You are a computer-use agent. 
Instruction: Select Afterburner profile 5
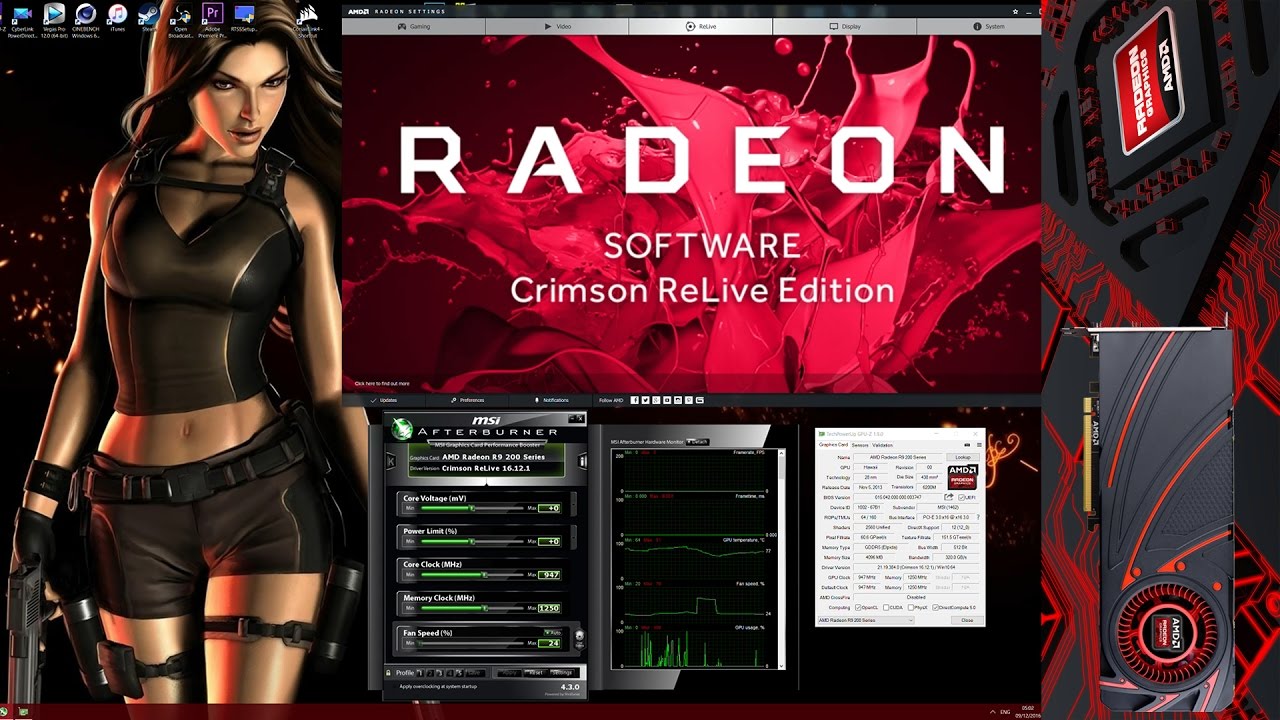tap(459, 673)
